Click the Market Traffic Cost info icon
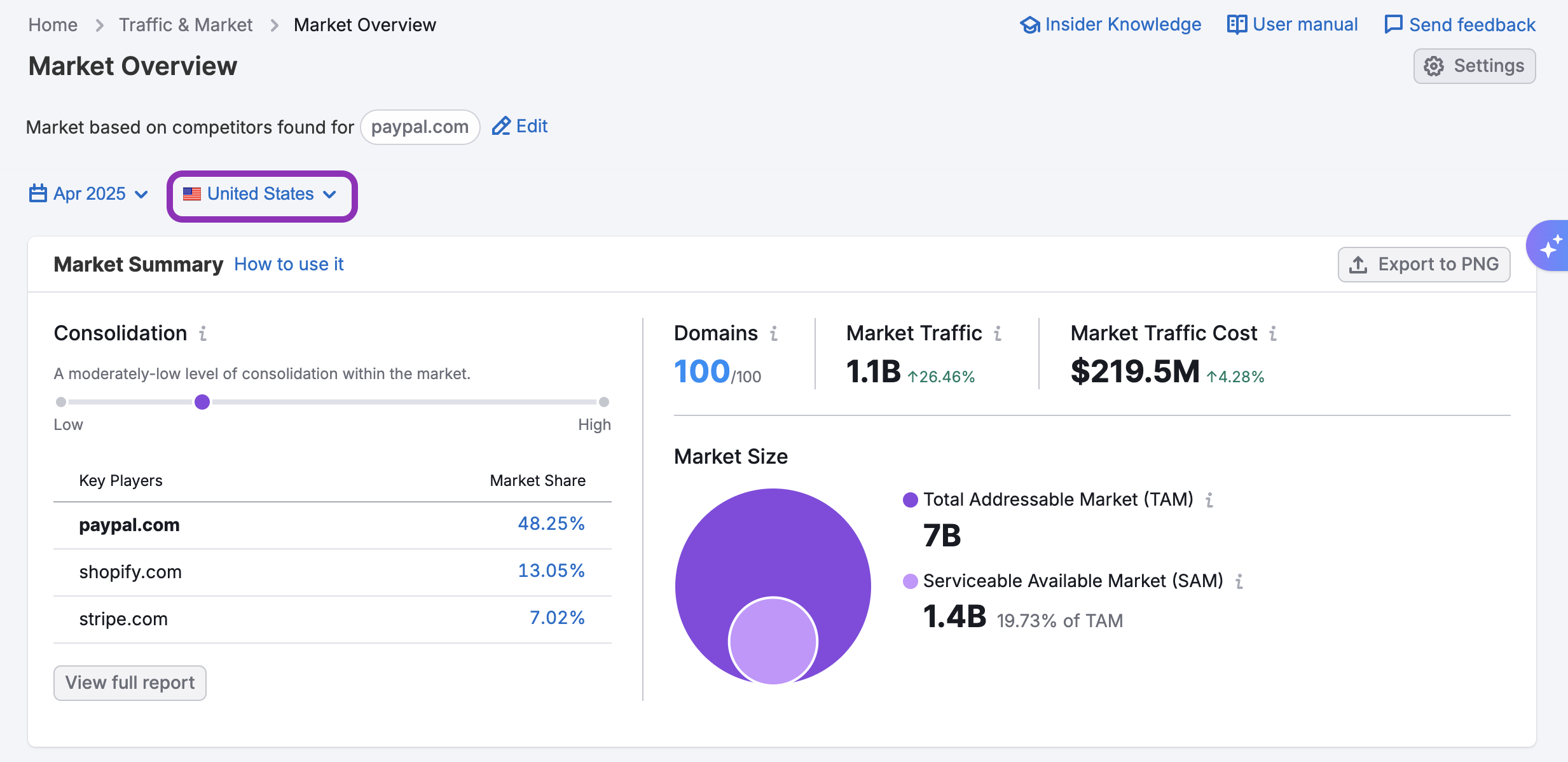 click(1273, 333)
